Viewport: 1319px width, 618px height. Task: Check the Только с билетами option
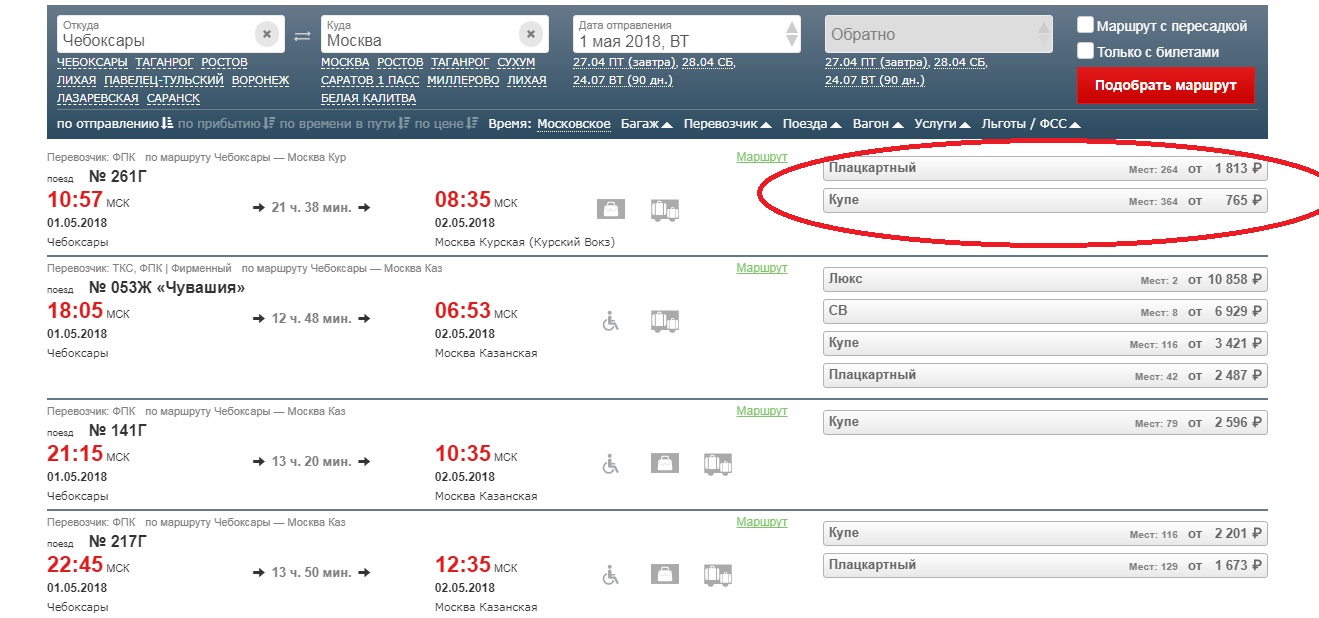(x=1085, y=52)
